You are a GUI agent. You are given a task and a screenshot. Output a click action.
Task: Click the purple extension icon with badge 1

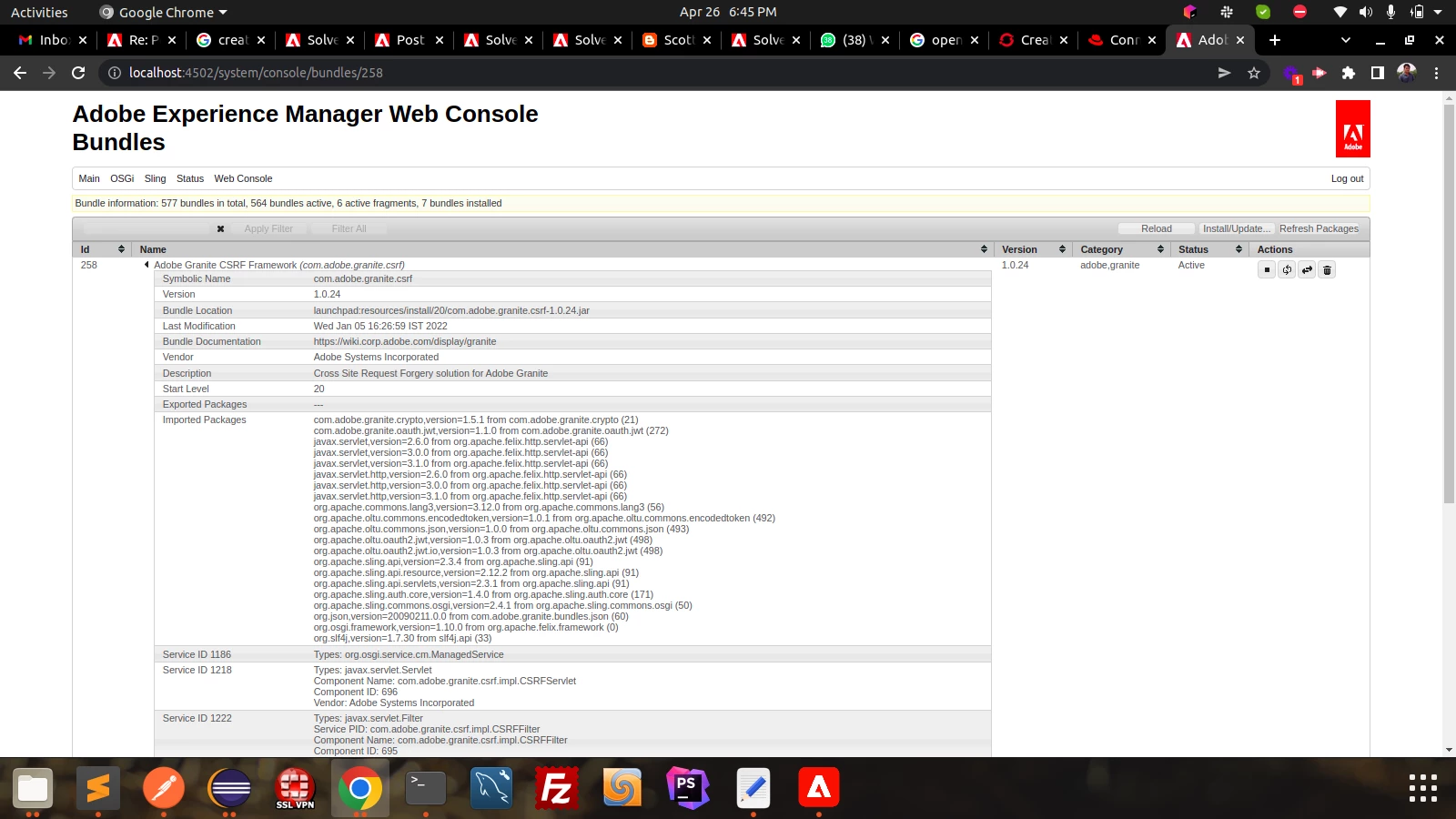[x=1291, y=74]
